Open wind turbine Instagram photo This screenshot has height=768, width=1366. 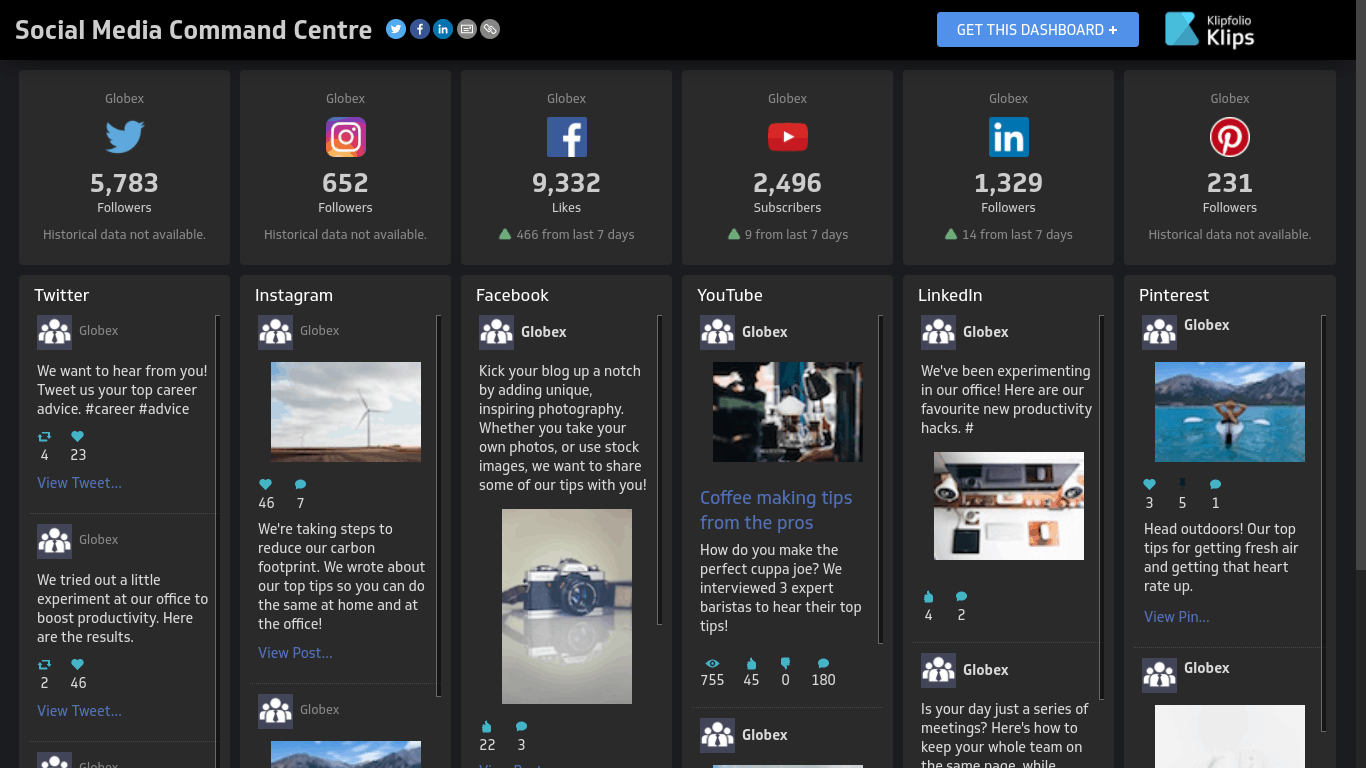tap(346, 412)
